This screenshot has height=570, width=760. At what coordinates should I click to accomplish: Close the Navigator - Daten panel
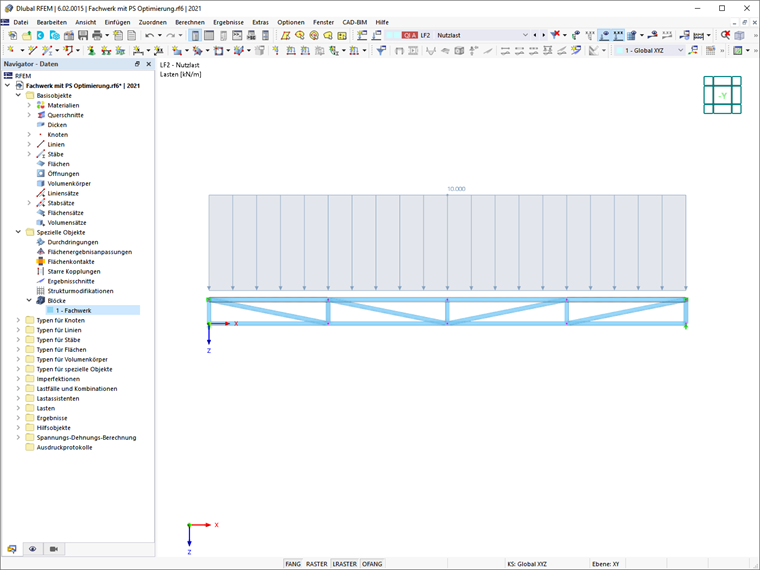click(148, 64)
